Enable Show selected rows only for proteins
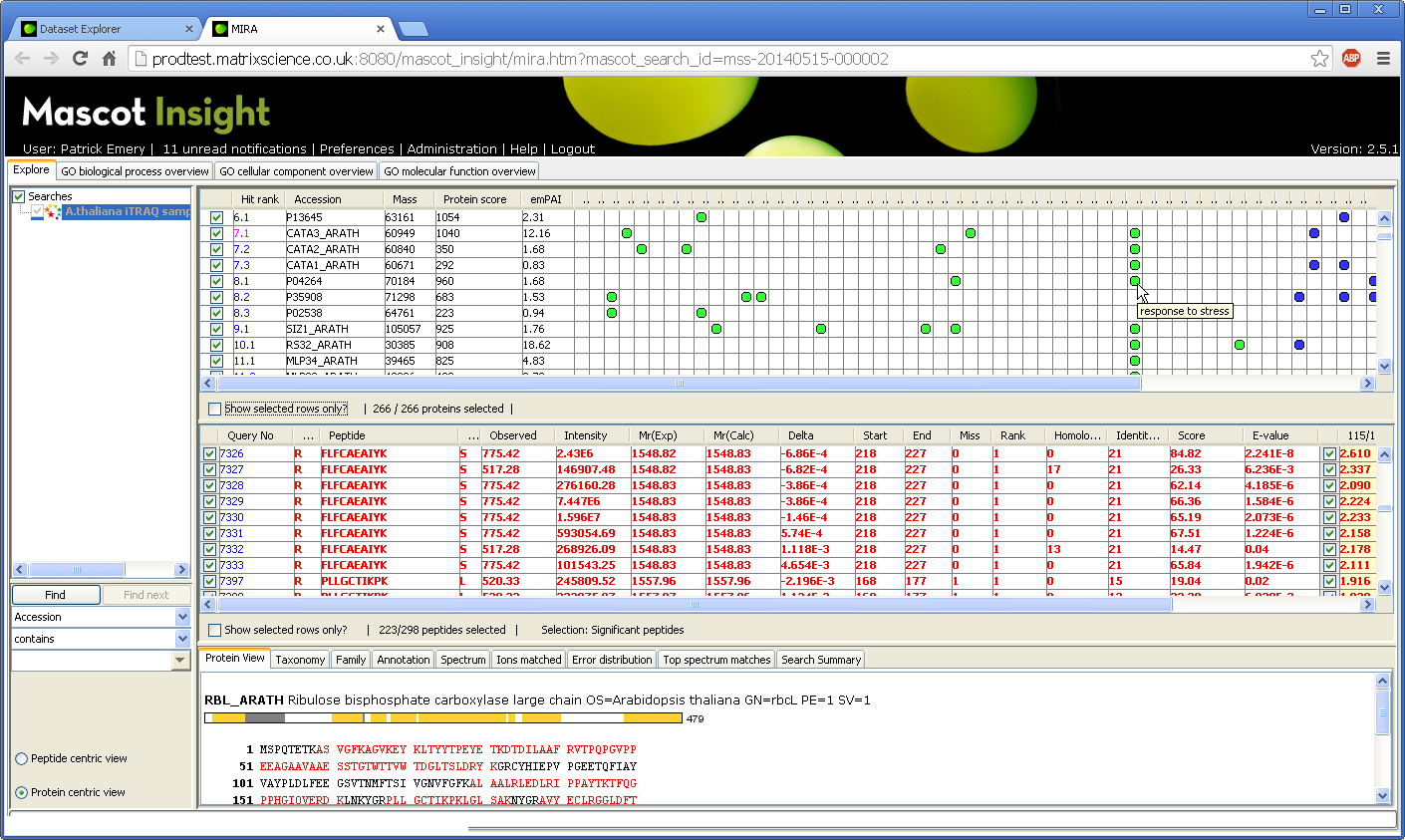 point(214,409)
